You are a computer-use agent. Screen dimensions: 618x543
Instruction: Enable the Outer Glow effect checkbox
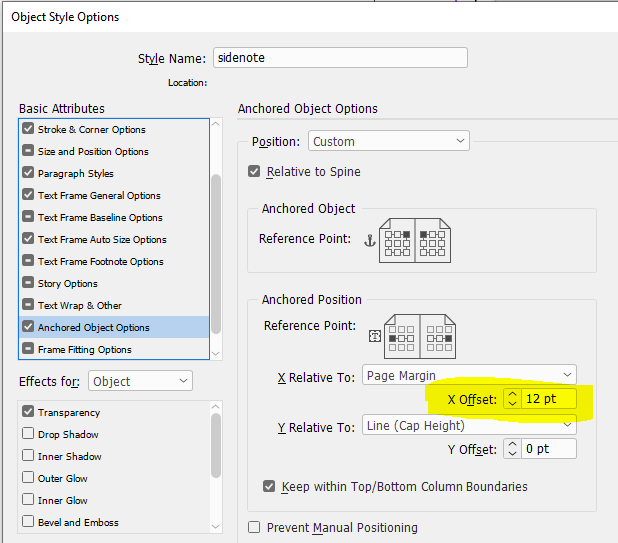pyautogui.click(x=28, y=477)
